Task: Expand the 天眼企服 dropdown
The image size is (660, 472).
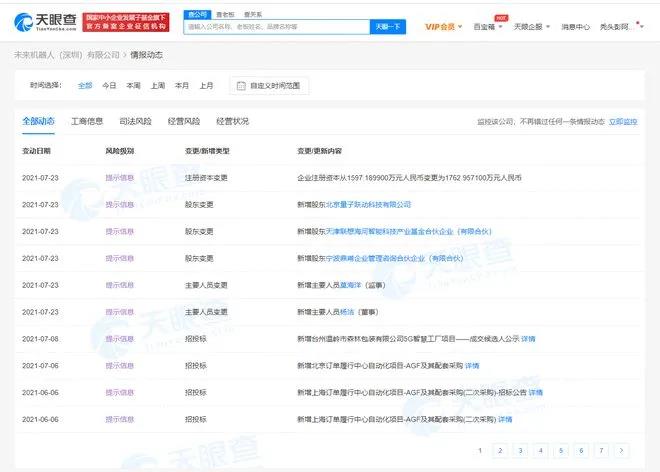Action: click(529, 26)
